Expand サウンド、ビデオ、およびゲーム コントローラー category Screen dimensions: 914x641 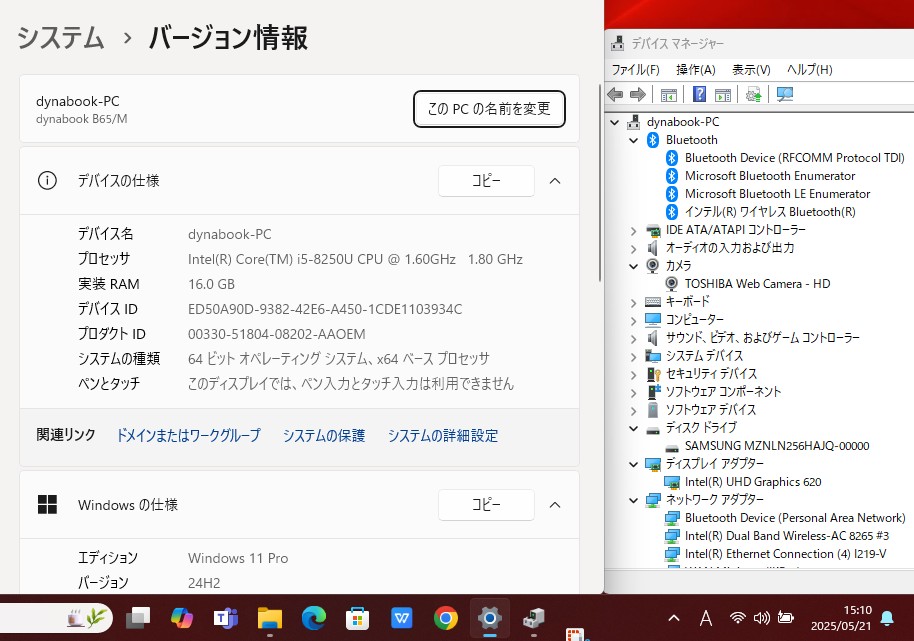click(x=634, y=339)
